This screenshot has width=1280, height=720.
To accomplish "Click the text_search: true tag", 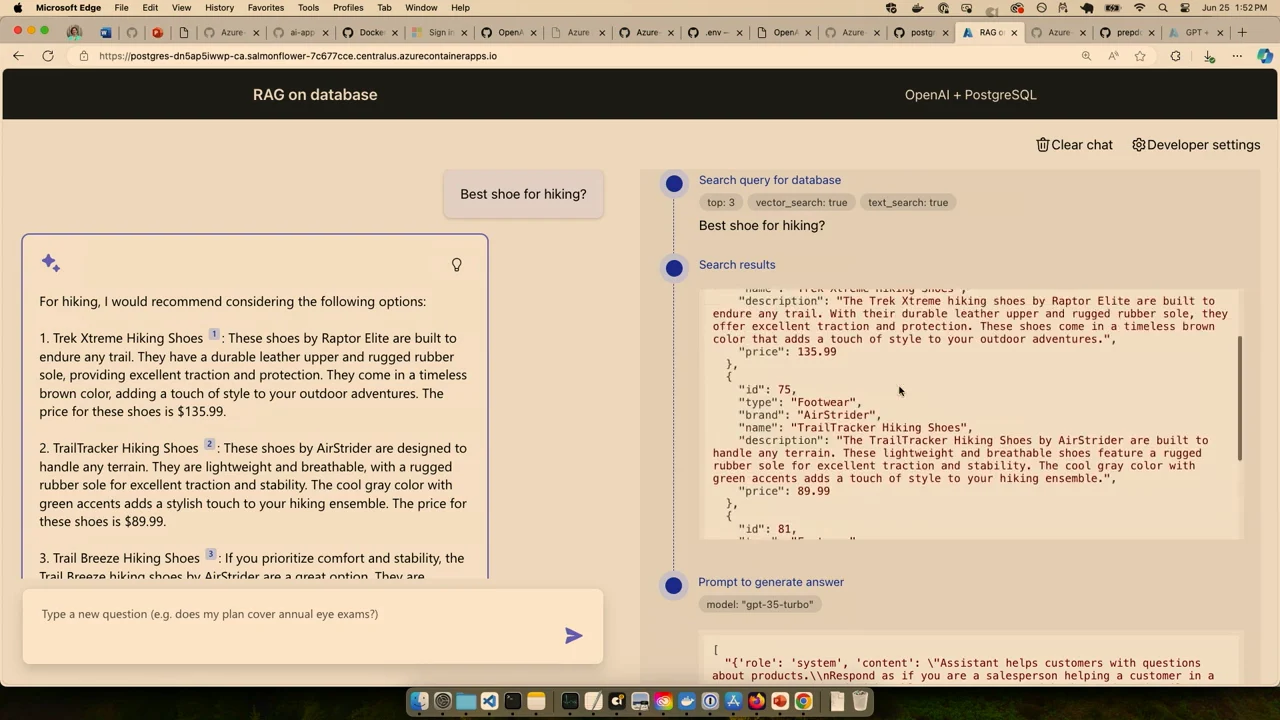I will 908,202.
